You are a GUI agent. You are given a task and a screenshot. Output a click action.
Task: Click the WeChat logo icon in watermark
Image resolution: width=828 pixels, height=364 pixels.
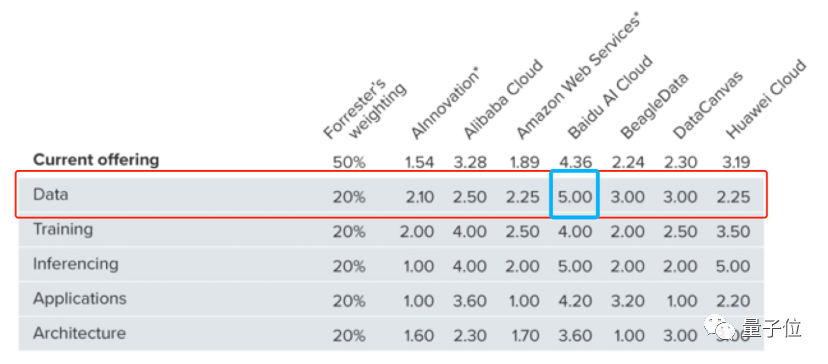(x=718, y=329)
